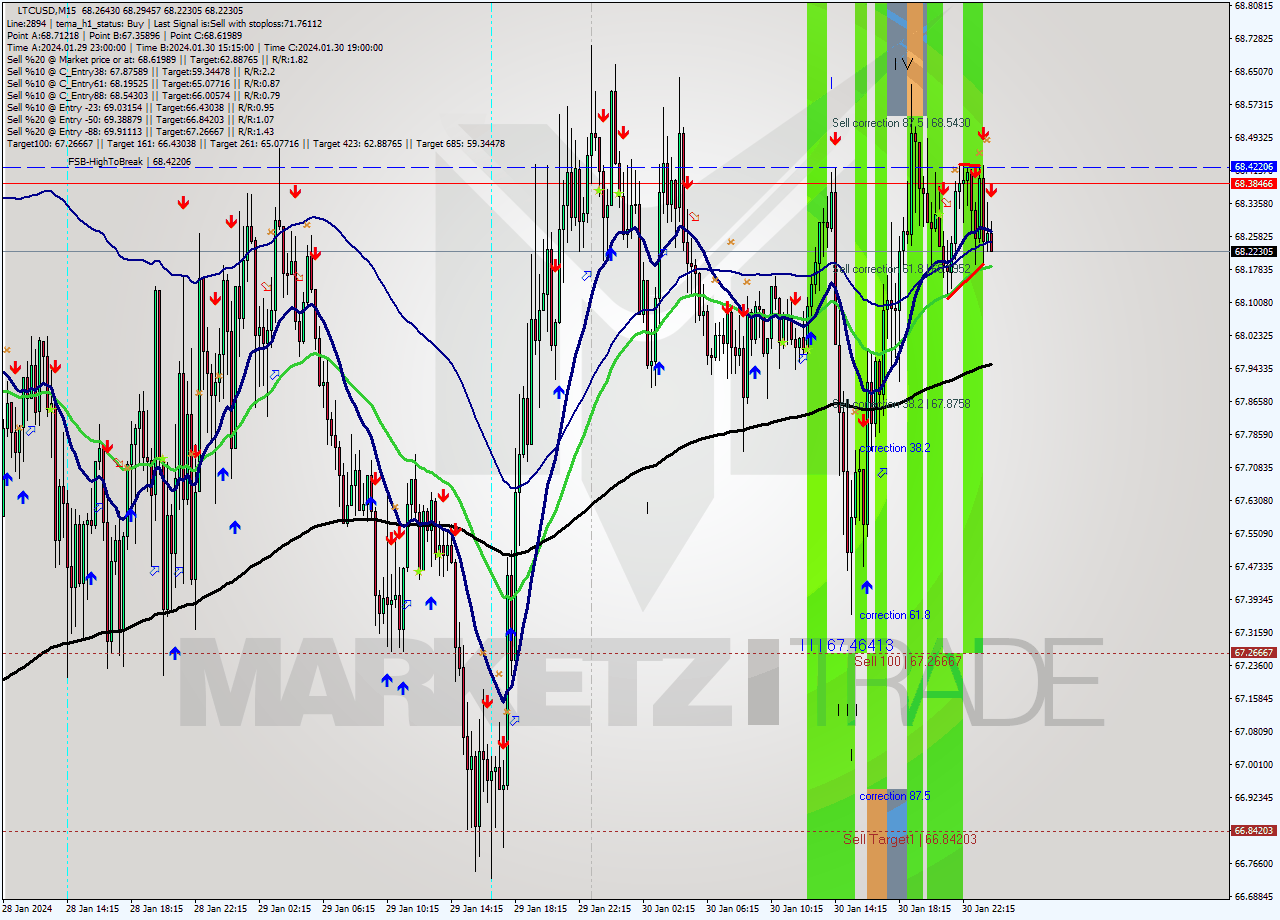Click the '30 Jan 14:15' time axis label
This screenshot has height=920, width=1280.
(x=861, y=909)
